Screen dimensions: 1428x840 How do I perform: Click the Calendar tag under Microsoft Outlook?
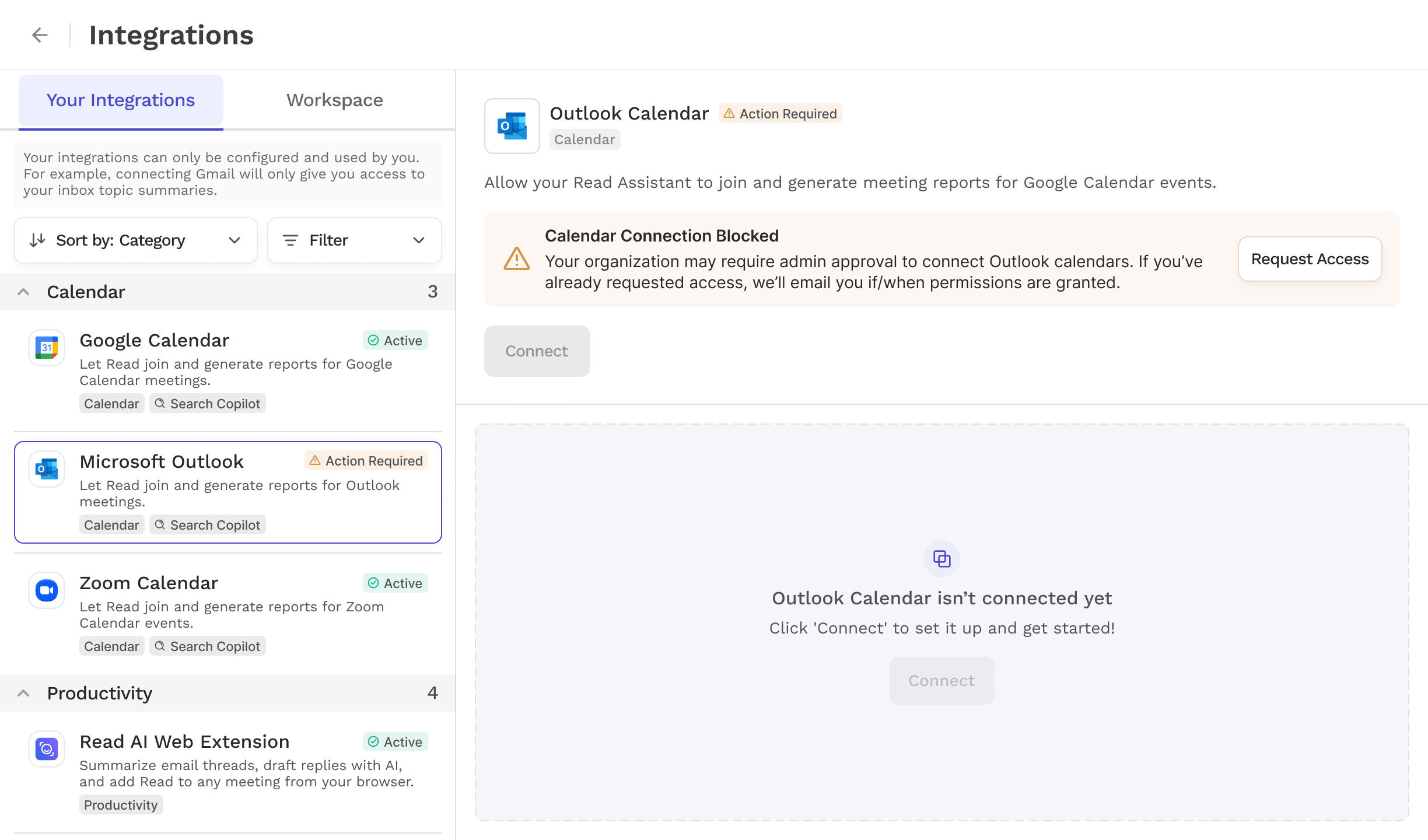click(111, 525)
